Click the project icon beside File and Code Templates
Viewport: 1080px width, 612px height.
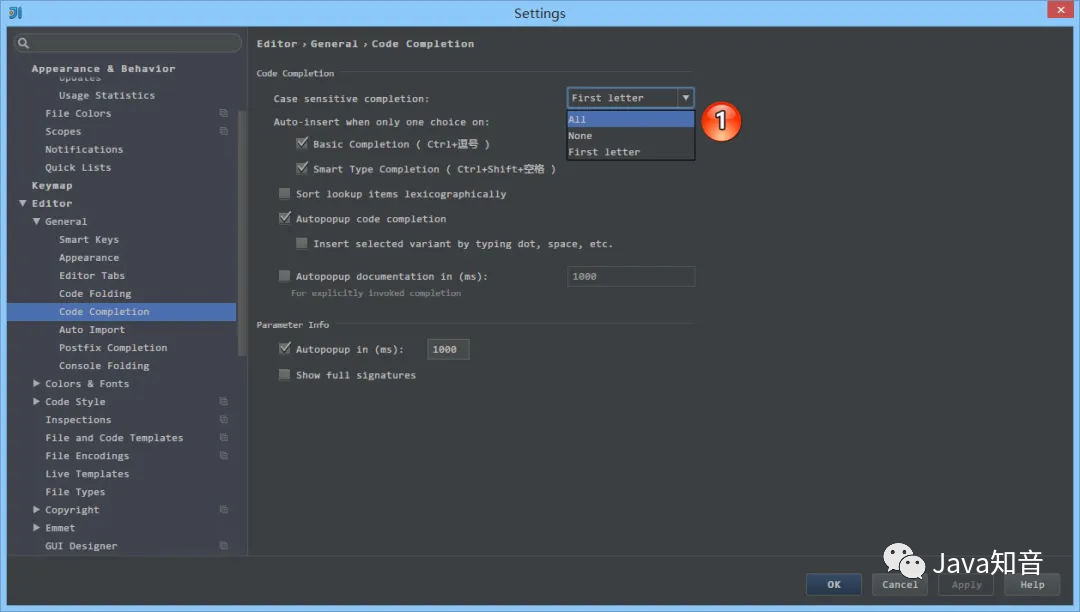click(x=224, y=437)
